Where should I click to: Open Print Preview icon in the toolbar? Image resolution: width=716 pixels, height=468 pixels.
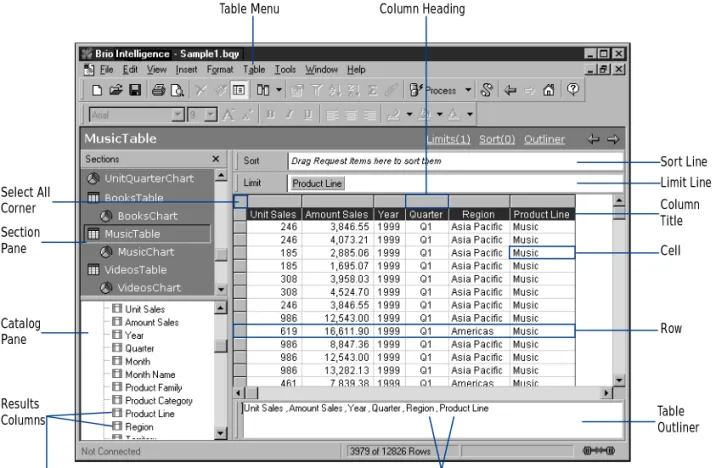177,90
